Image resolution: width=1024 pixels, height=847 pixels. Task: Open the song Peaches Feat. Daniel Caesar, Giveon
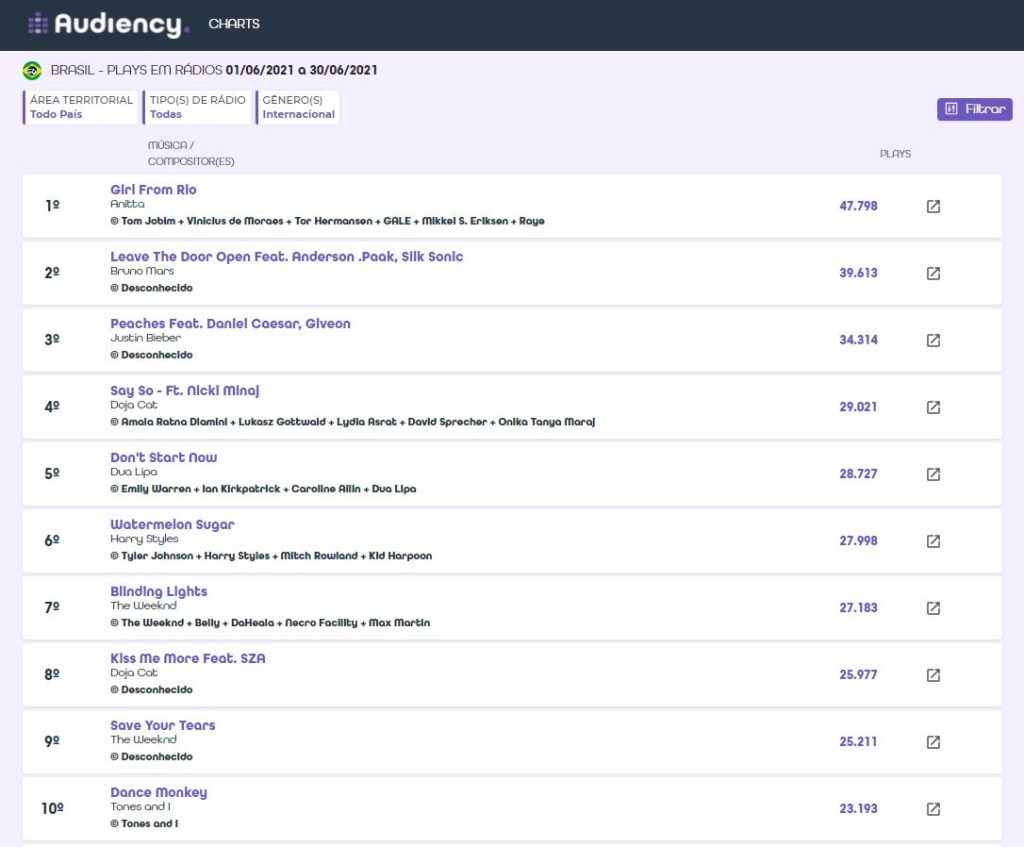(x=231, y=323)
